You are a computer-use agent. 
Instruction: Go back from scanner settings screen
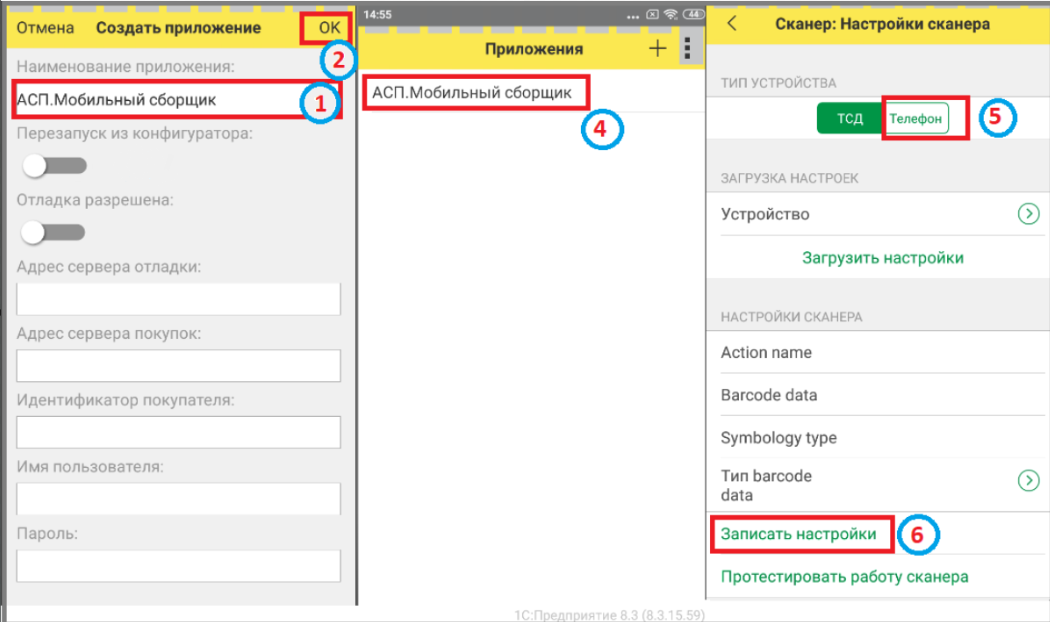click(x=732, y=23)
